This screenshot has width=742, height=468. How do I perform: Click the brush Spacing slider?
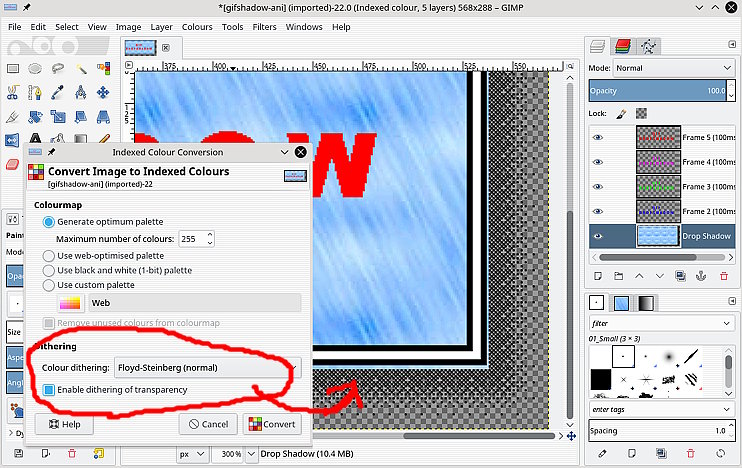[x=657, y=431]
